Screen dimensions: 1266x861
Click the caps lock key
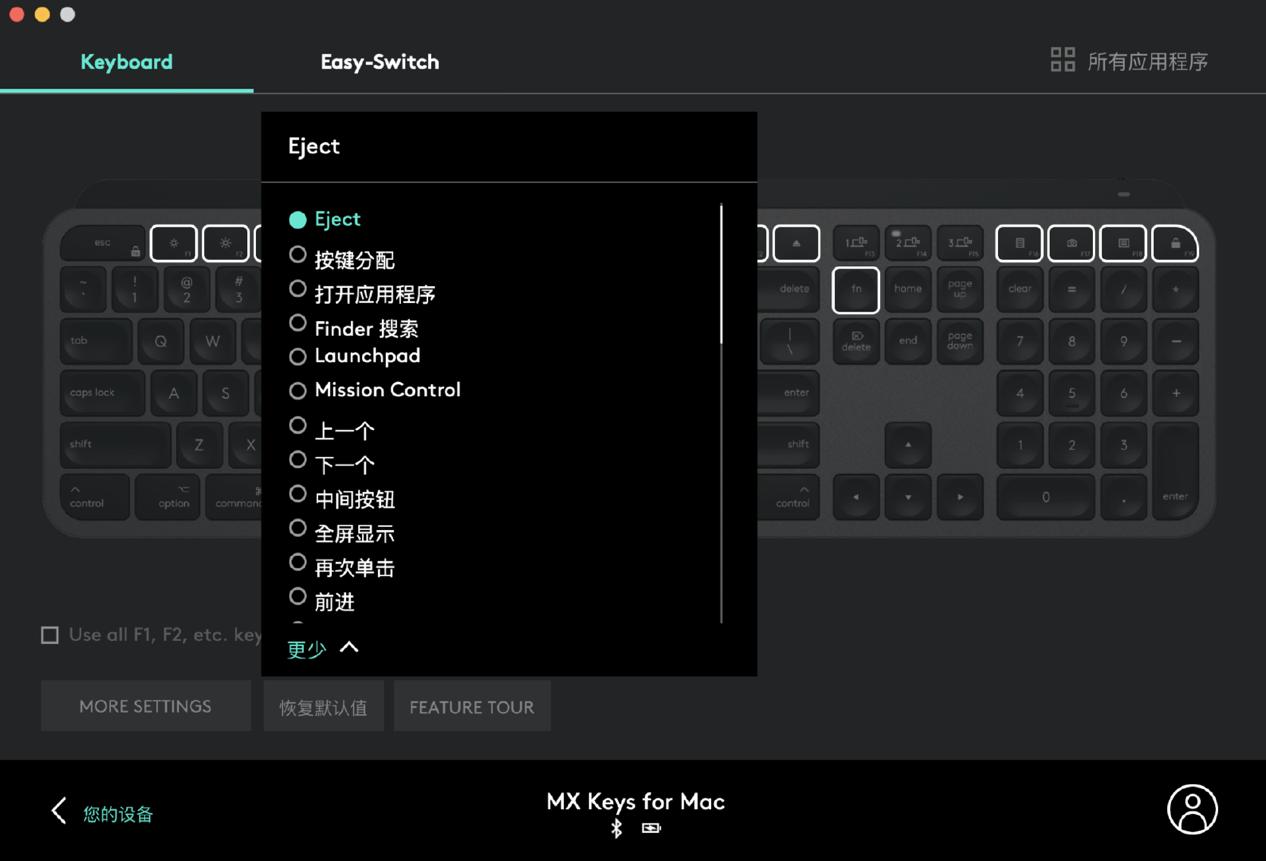103,393
